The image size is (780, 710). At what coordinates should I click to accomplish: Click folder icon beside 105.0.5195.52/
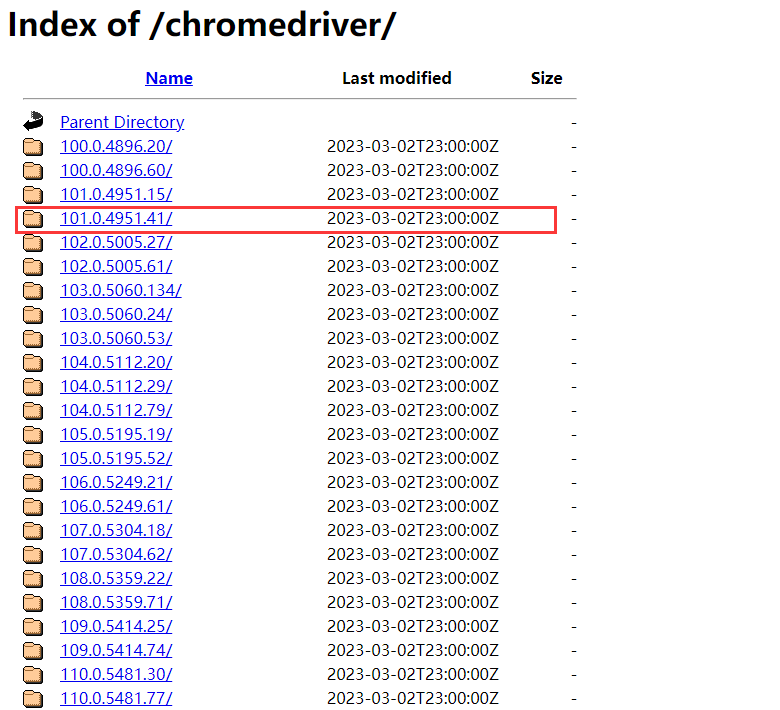(x=33, y=459)
